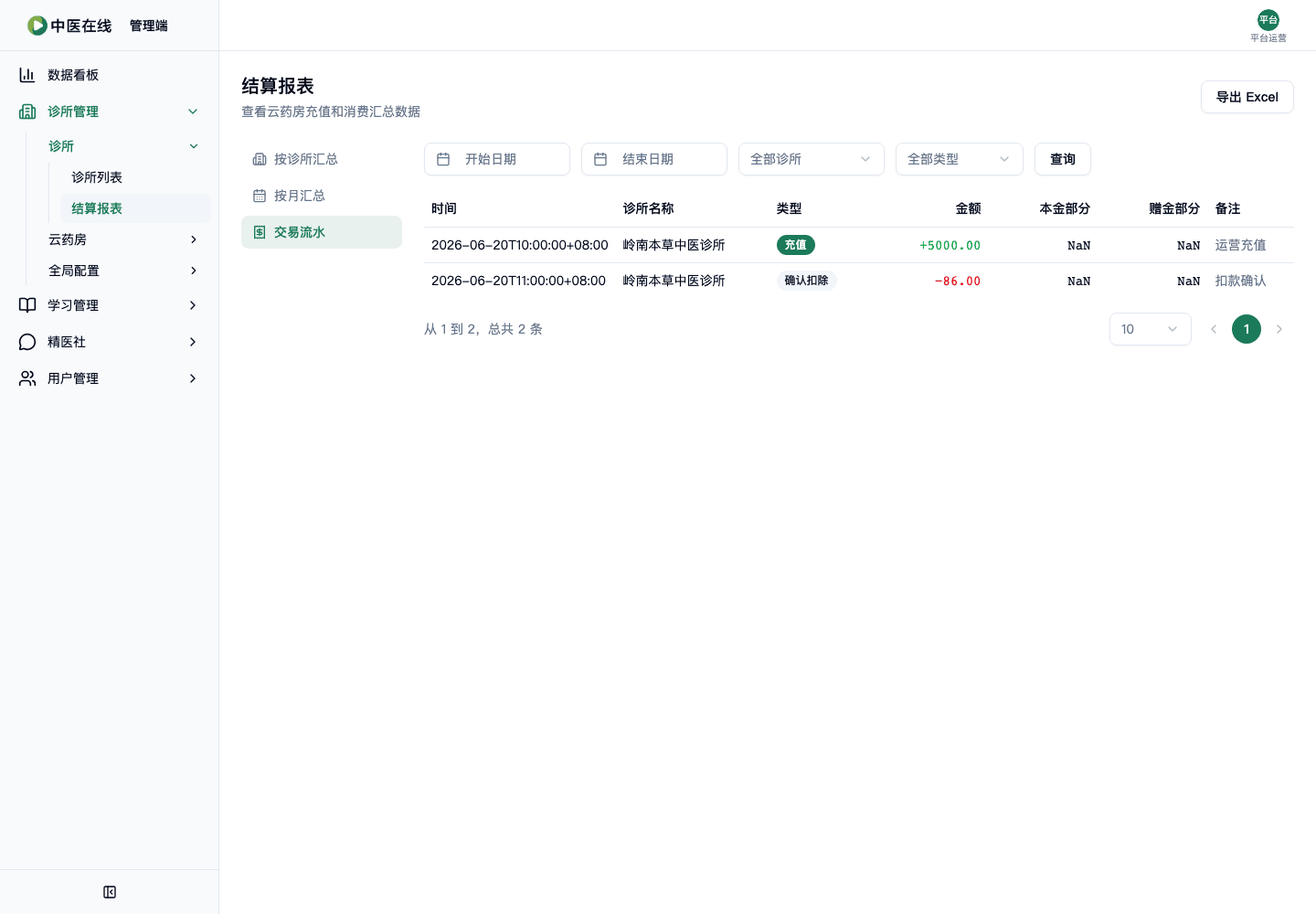This screenshot has width=1316, height=914.
Task: Open the 全部诊所 dropdown
Action: pos(812,159)
